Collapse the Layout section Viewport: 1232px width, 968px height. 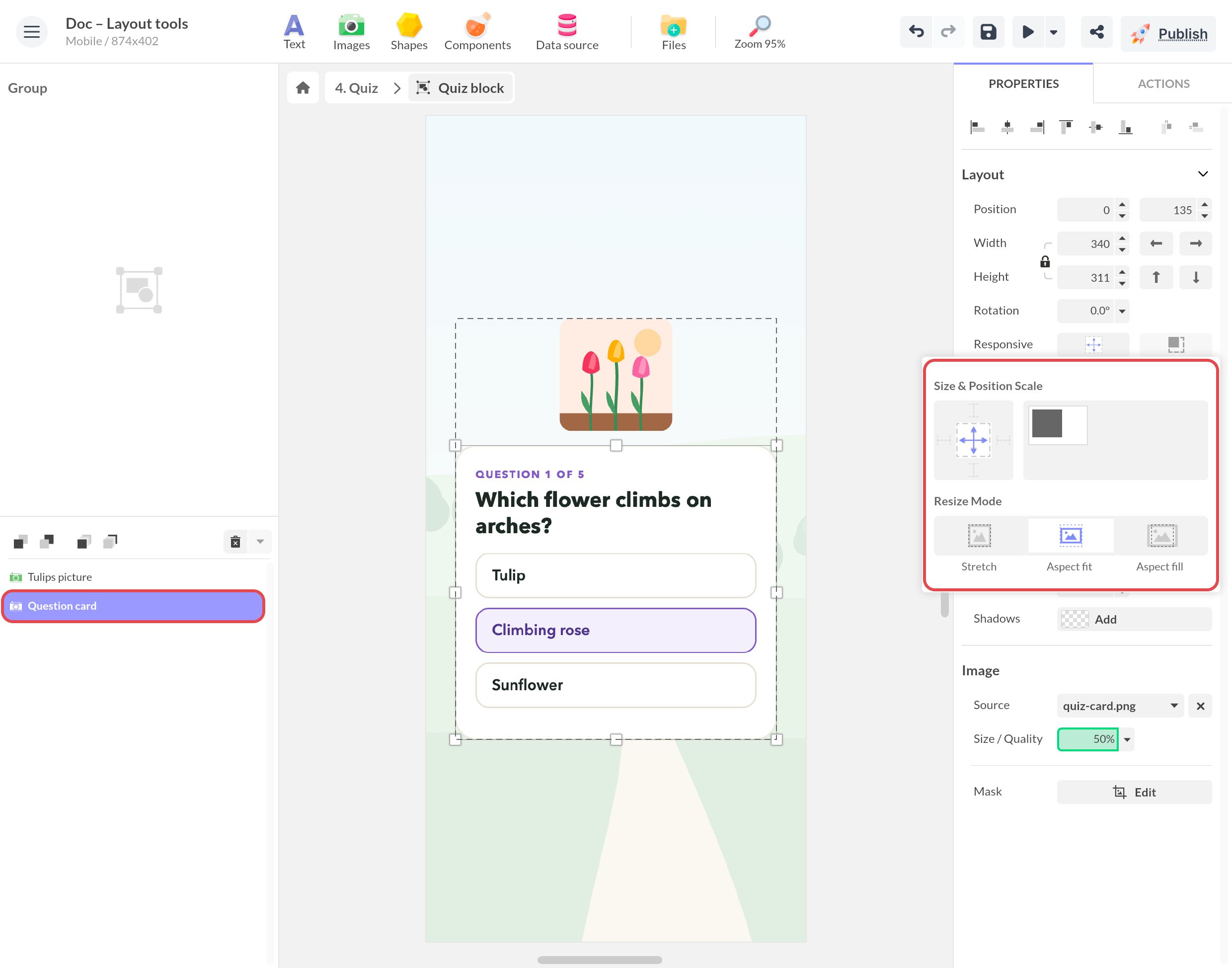(1203, 174)
